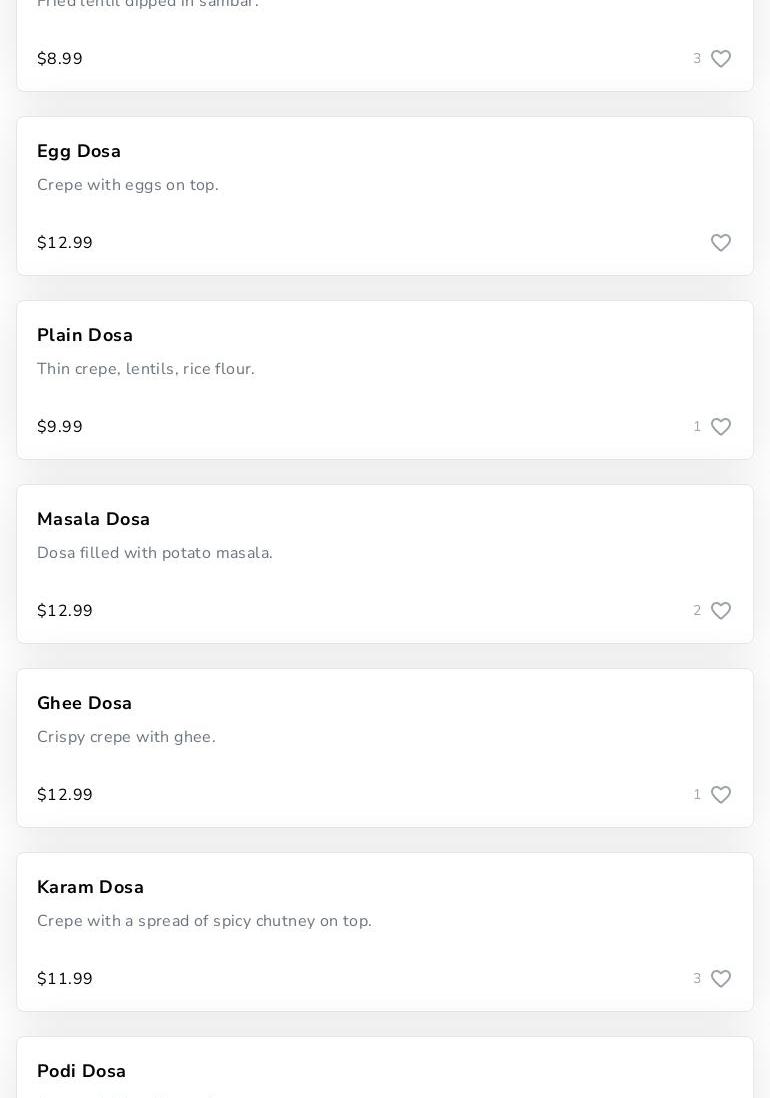Open the Karam Dosa heading
Screen dimensions: 770x1098
coord(91,887)
